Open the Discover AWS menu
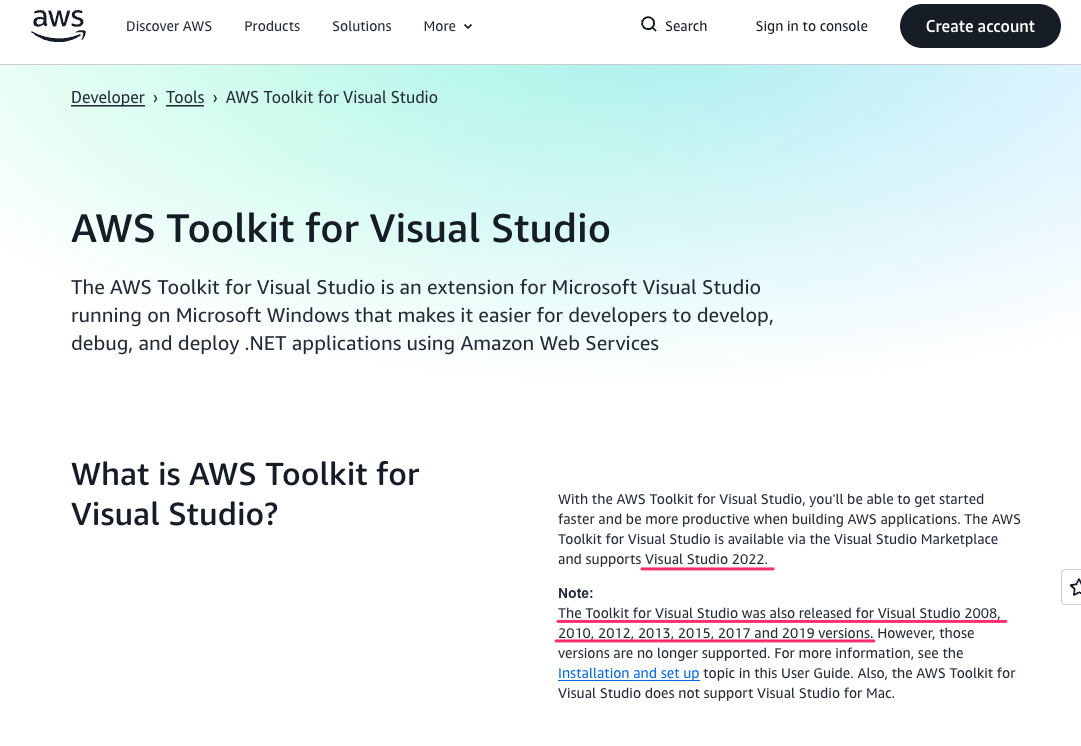This screenshot has width=1081, height=746. [169, 26]
